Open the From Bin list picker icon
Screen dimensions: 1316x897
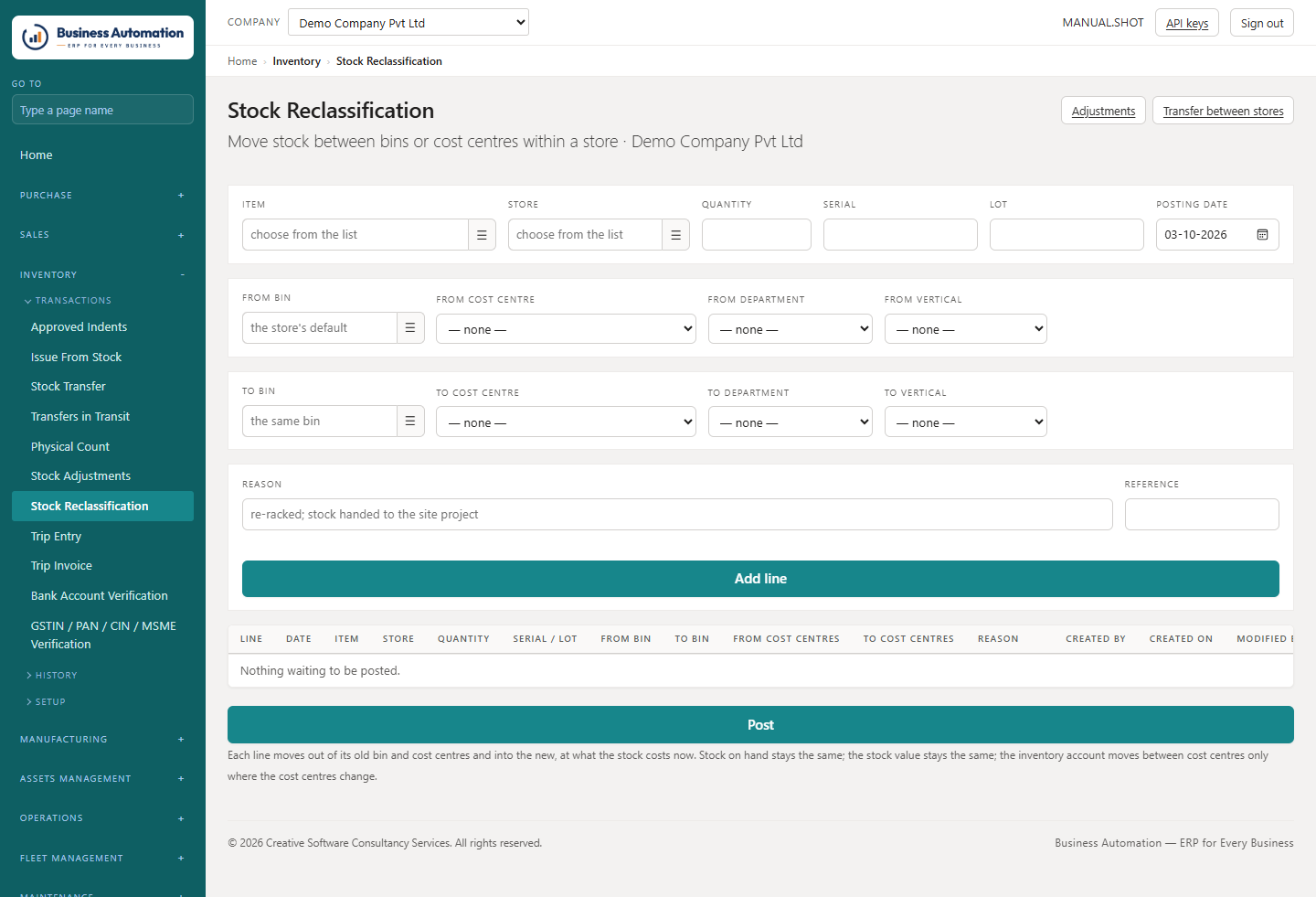tap(410, 328)
